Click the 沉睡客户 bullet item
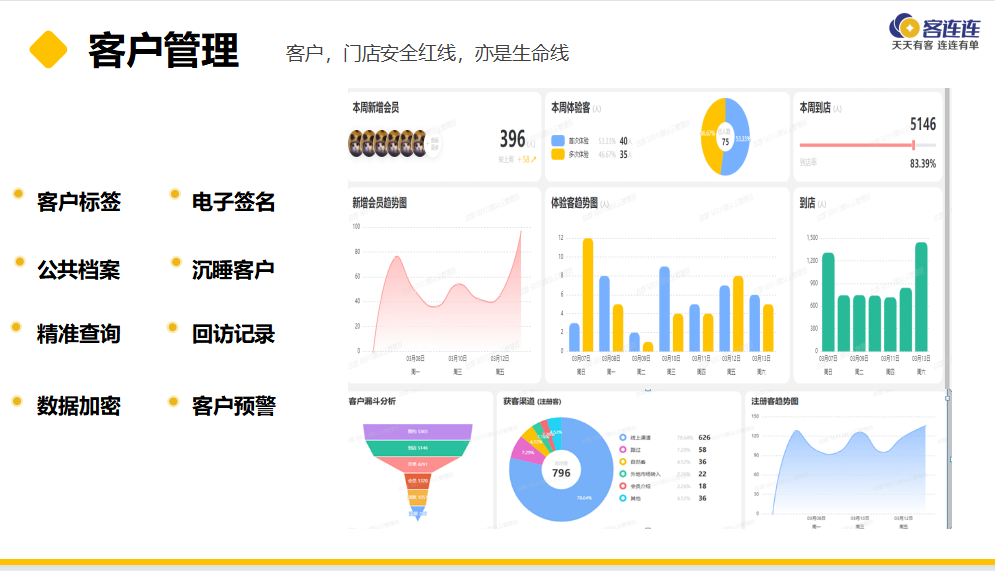Viewport: 995px width, 571px height. coord(234,270)
